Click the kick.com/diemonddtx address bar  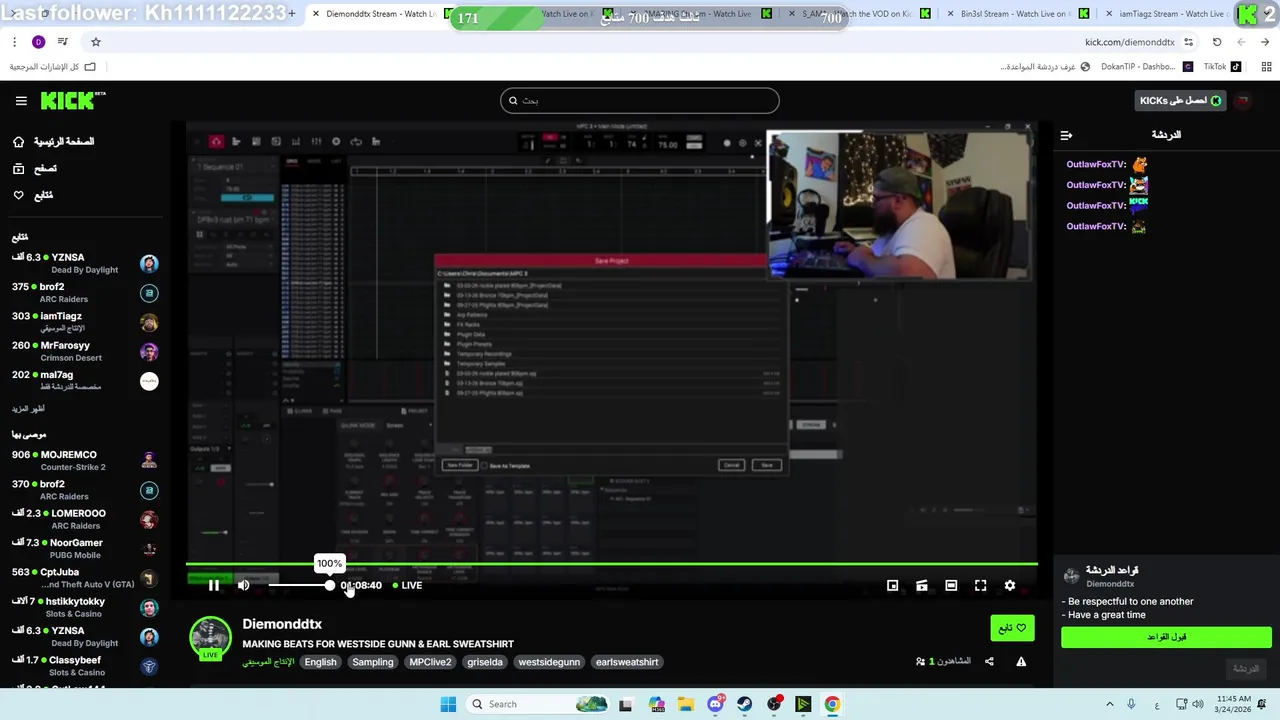pyautogui.click(x=1129, y=42)
